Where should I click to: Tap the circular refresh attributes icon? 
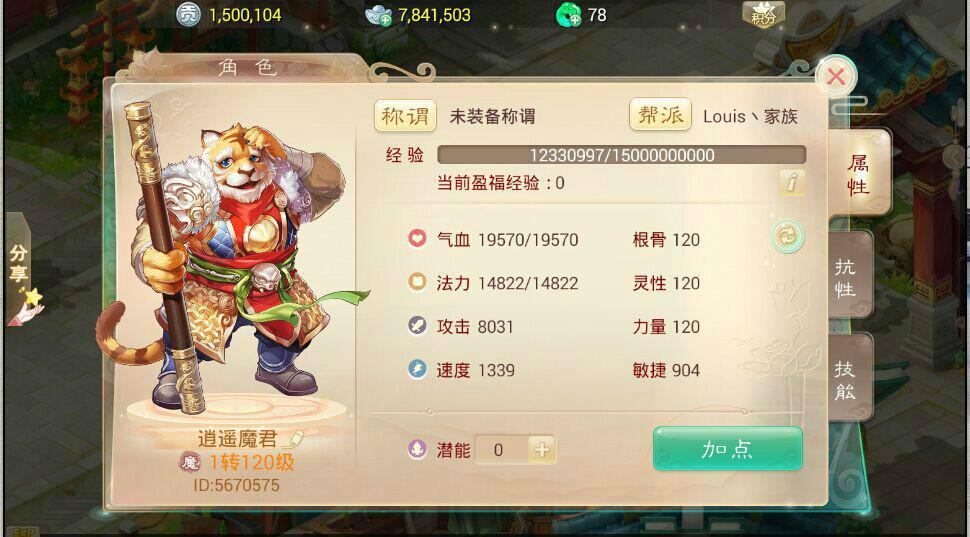point(788,236)
